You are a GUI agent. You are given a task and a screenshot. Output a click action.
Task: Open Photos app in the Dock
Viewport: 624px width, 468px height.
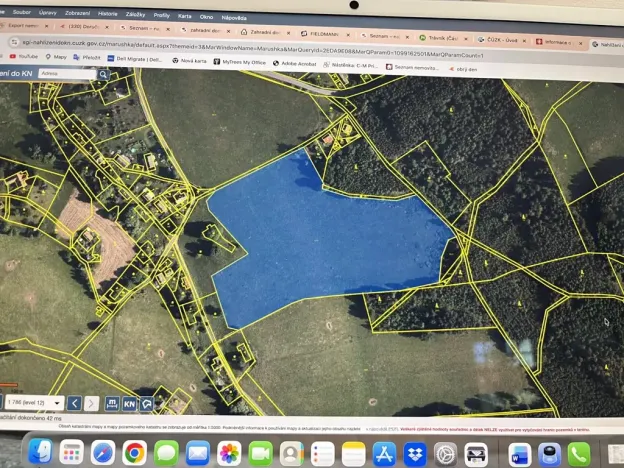[229, 453]
